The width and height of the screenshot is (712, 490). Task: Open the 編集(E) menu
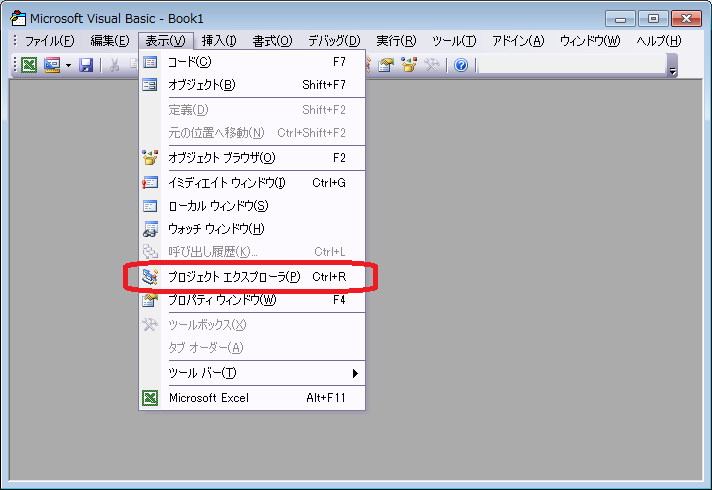(x=109, y=41)
